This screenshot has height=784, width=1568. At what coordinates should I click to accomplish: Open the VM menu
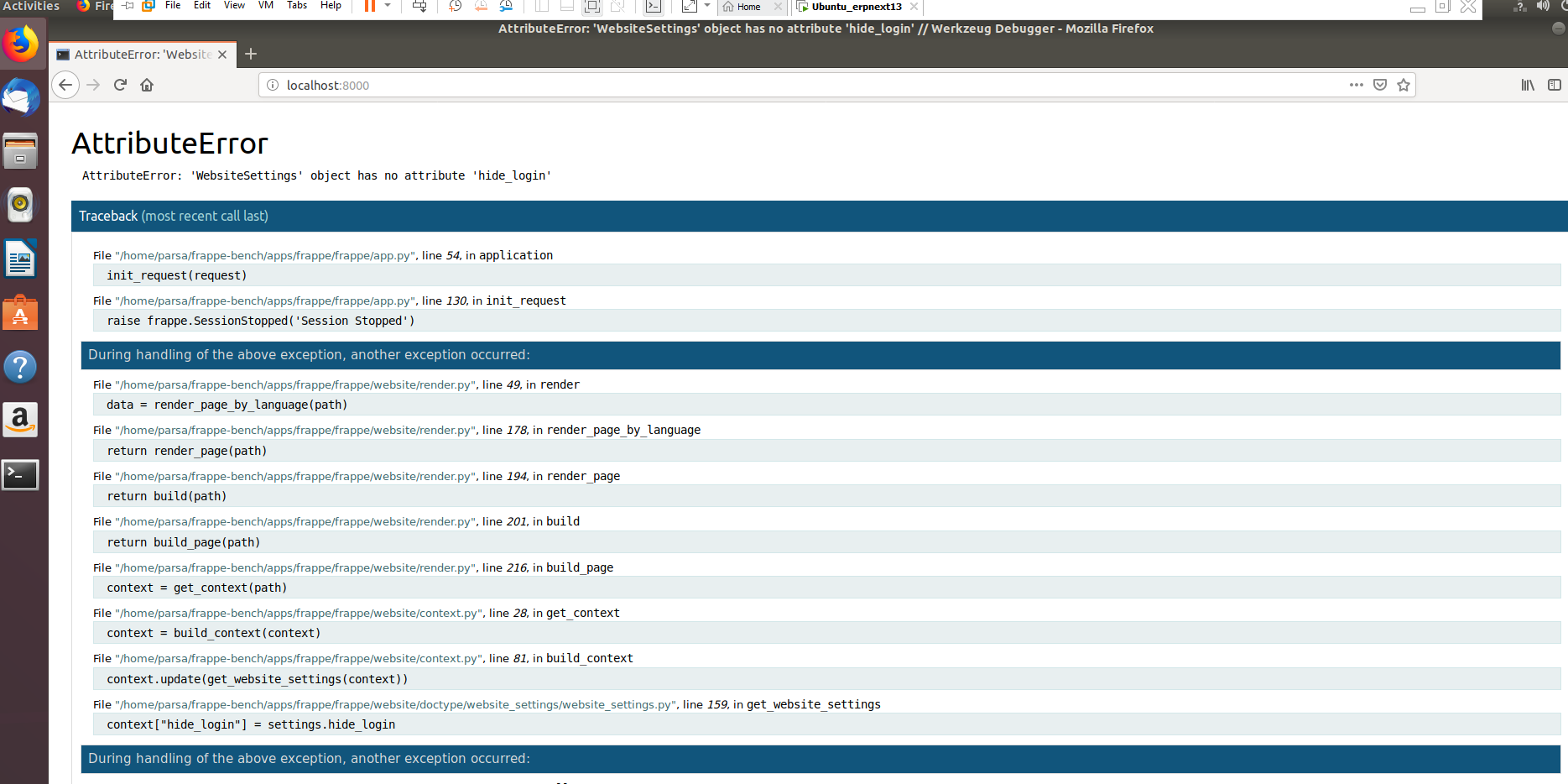point(264,6)
